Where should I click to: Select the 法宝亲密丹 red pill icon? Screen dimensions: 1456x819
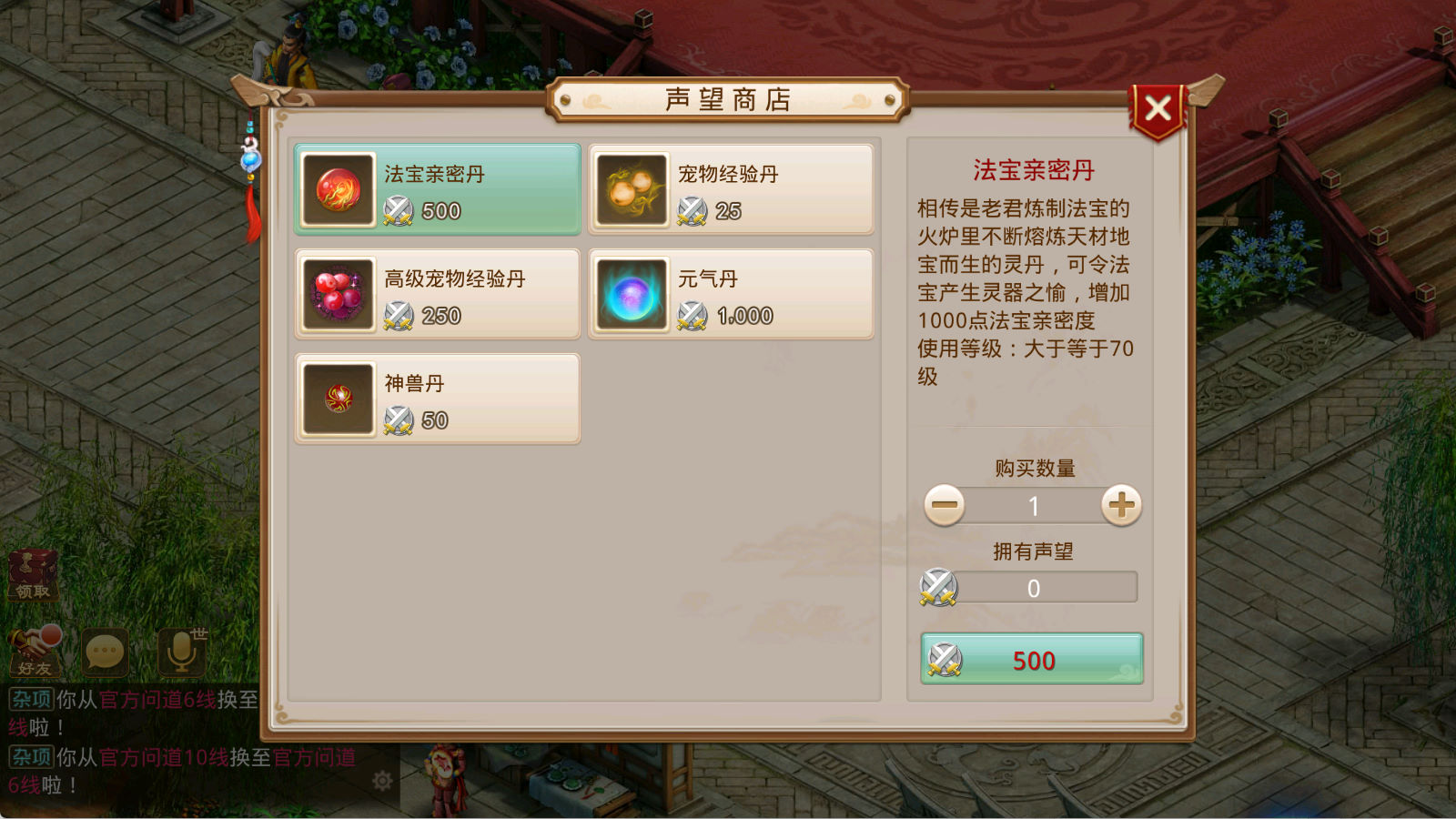tap(339, 189)
